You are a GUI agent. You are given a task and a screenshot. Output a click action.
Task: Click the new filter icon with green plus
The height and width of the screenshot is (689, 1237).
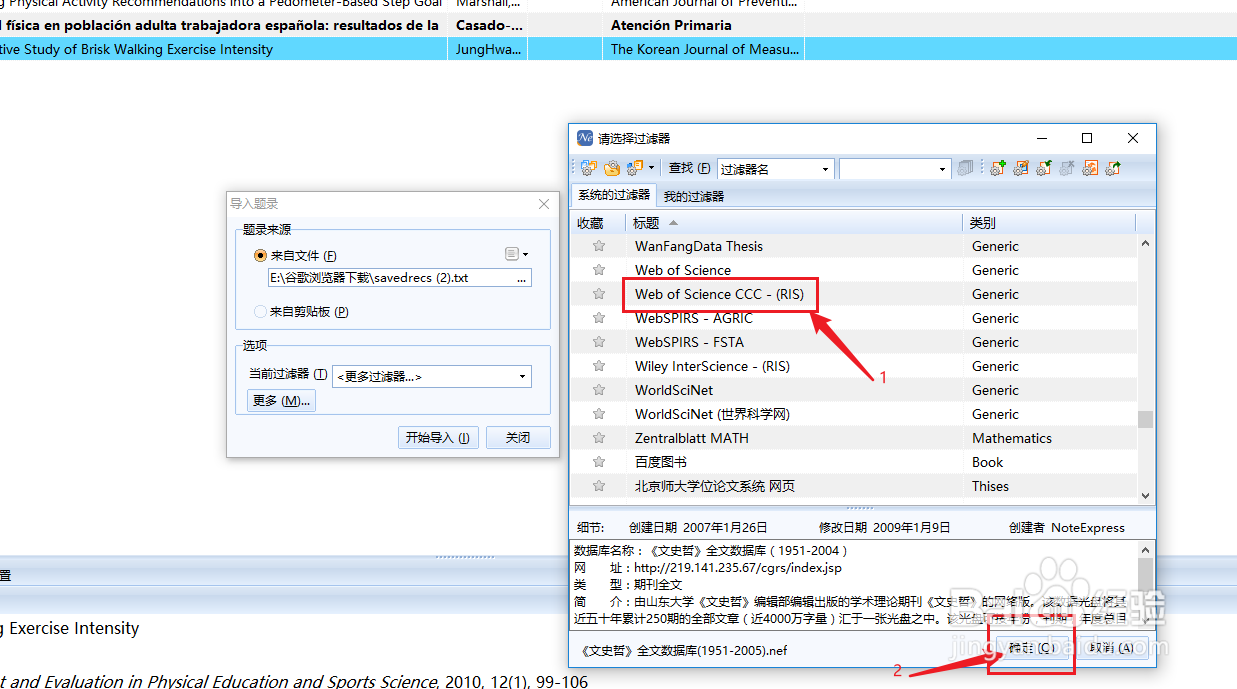point(997,169)
